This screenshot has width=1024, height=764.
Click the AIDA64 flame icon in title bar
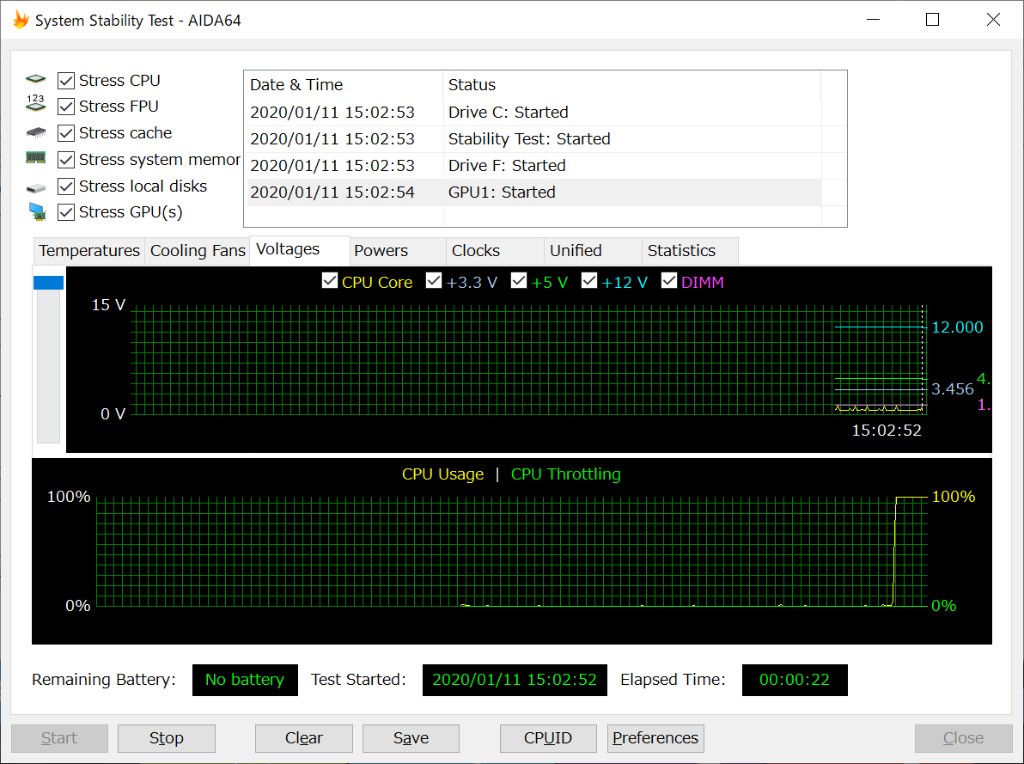pos(20,20)
